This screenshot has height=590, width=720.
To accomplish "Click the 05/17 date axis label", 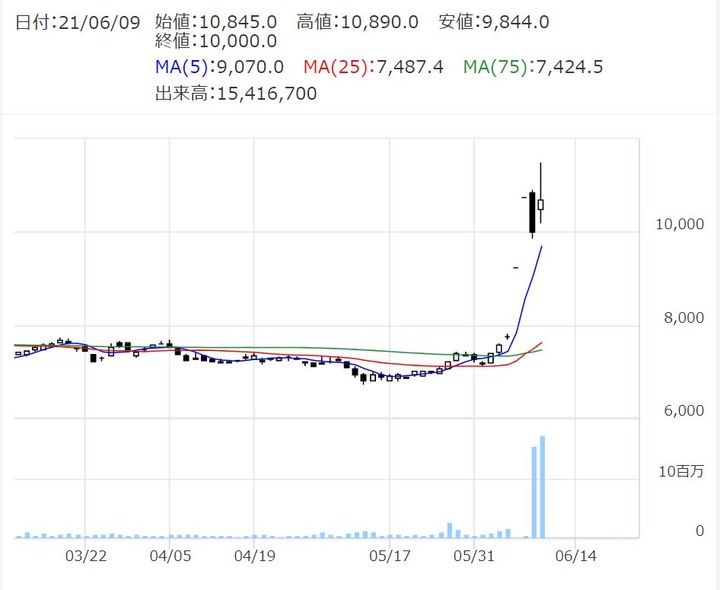I will click(x=390, y=556).
